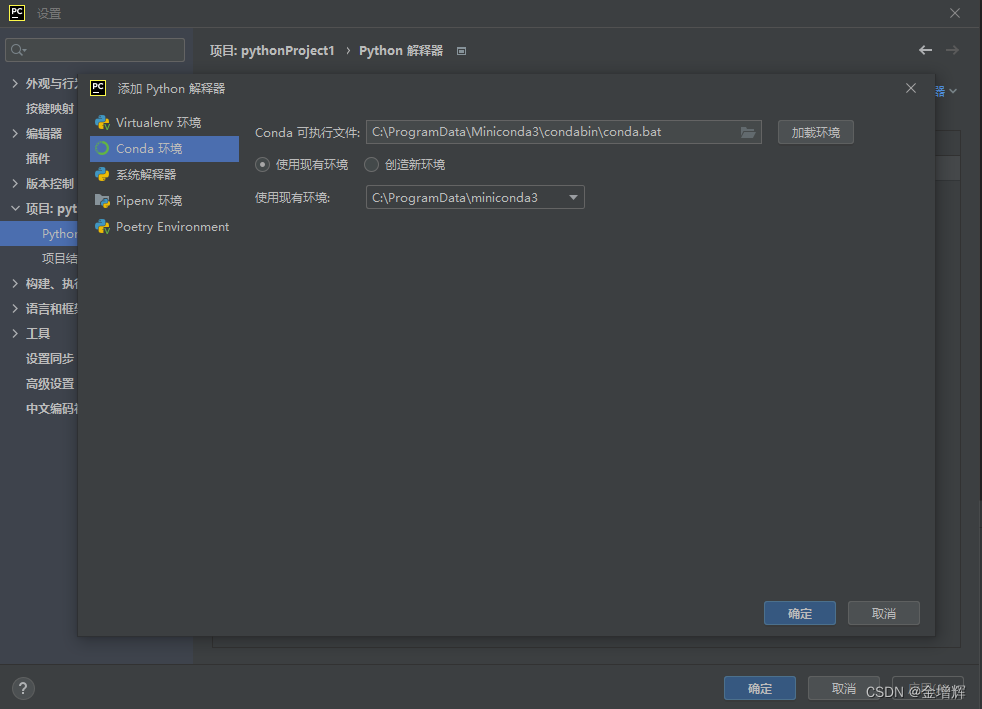Click the project-level settings icon beside Python 解释器
Viewport: 982px width, 709px height.
(462, 51)
